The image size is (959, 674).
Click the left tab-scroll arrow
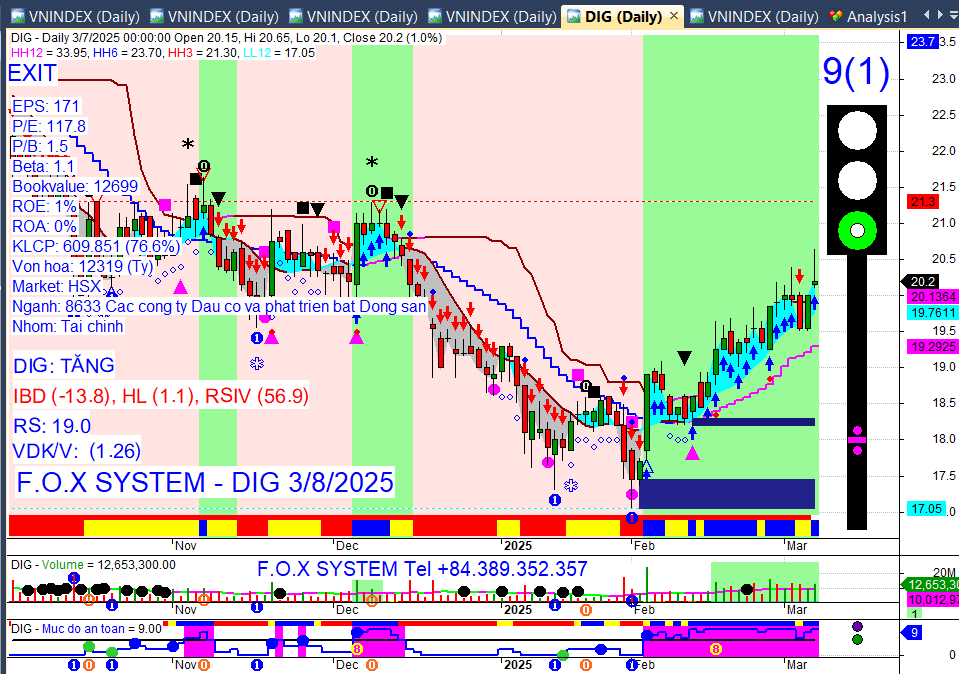tap(926, 14)
